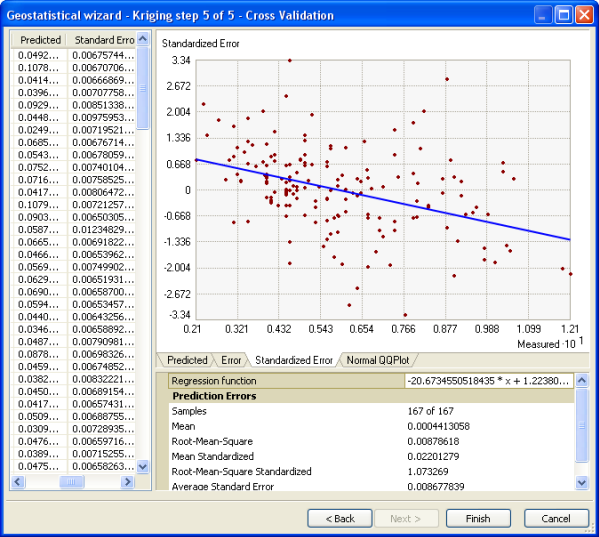This screenshot has width=599, height=537.
Task: Click the disabled Next button
Action: [x=406, y=518]
